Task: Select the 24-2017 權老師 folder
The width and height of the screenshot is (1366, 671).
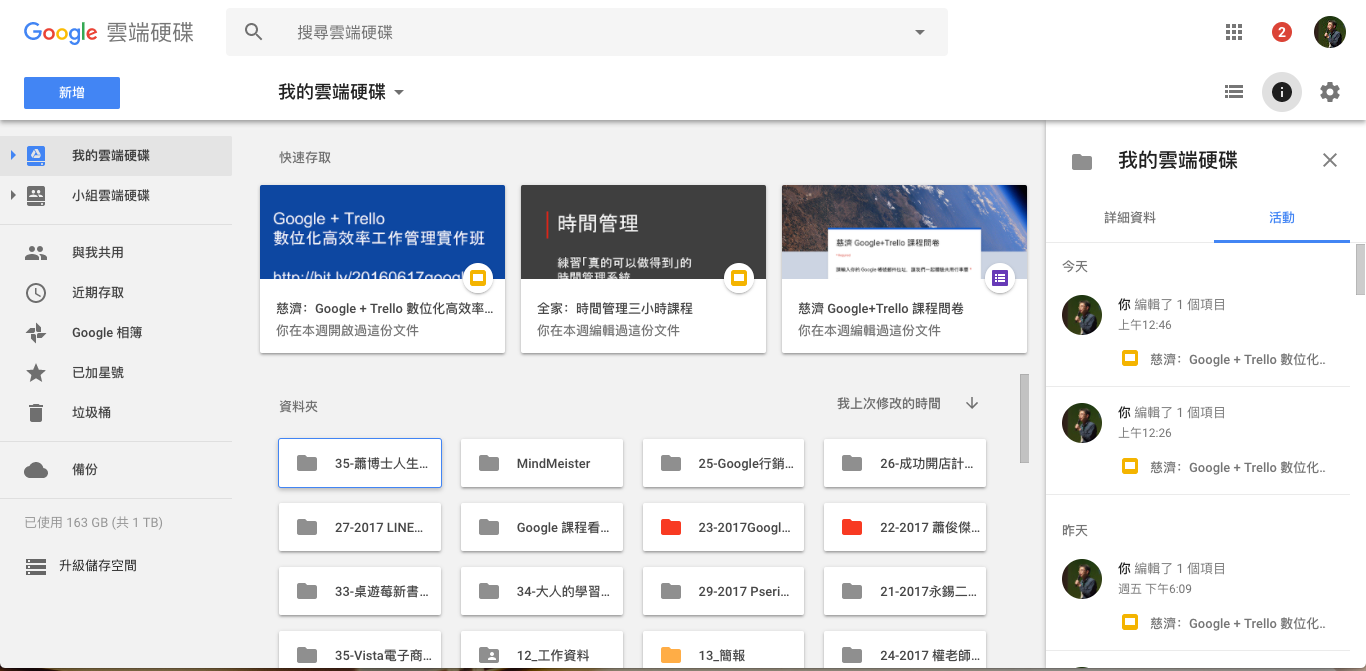Action: click(x=905, y=651)
